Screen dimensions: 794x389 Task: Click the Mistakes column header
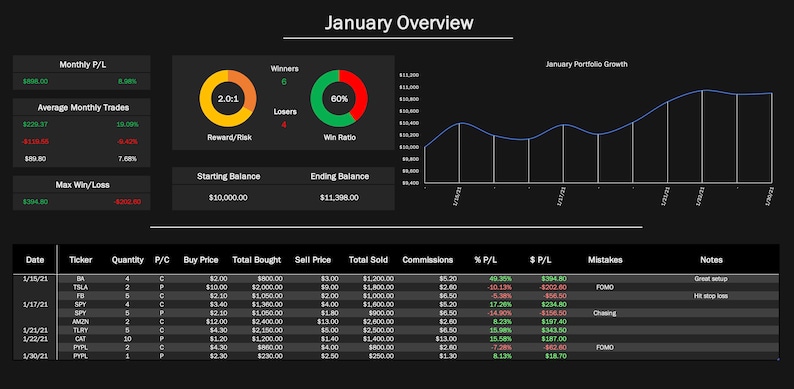coord(605,260)
